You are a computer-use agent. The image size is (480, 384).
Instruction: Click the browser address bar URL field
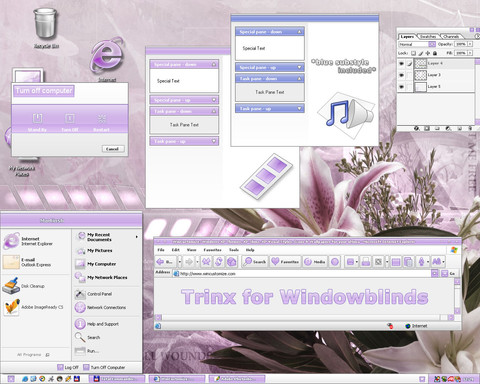pos(302,274)
